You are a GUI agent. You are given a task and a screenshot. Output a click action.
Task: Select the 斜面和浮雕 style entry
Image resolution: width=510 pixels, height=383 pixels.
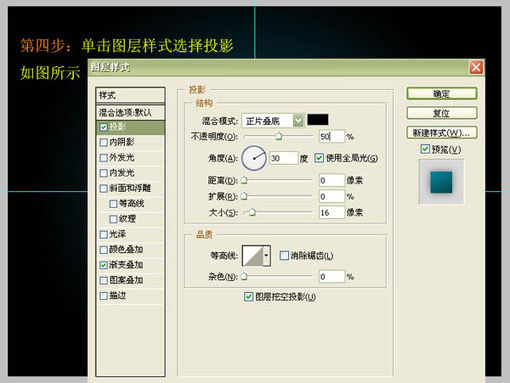point(130,188)
